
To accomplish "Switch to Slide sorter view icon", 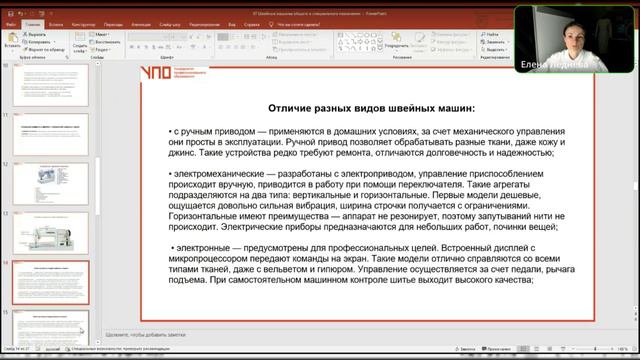I will pyautogui.click(x=537, y=349).
